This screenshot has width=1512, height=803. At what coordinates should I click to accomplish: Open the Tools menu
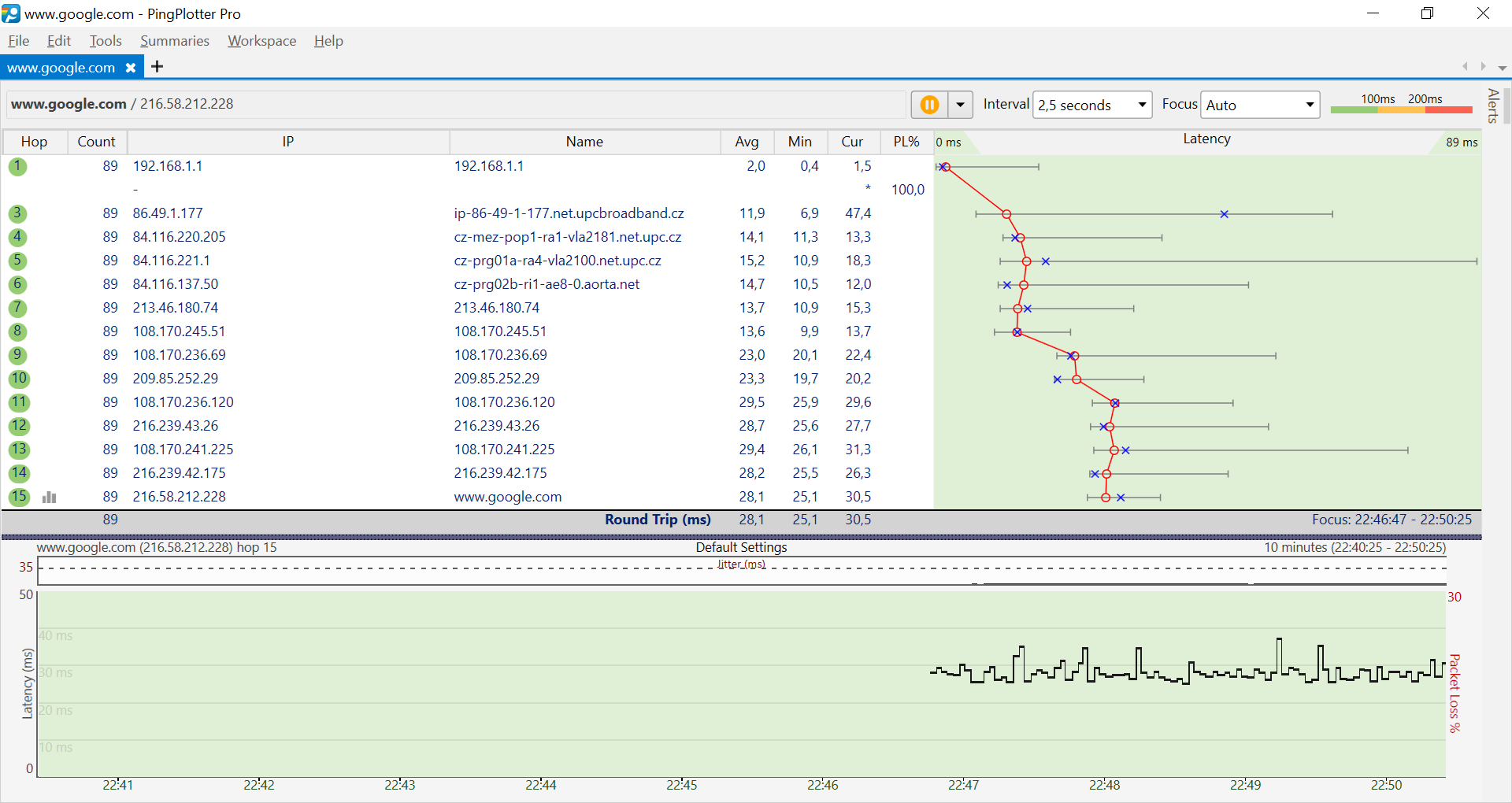[x=106, y=41]
